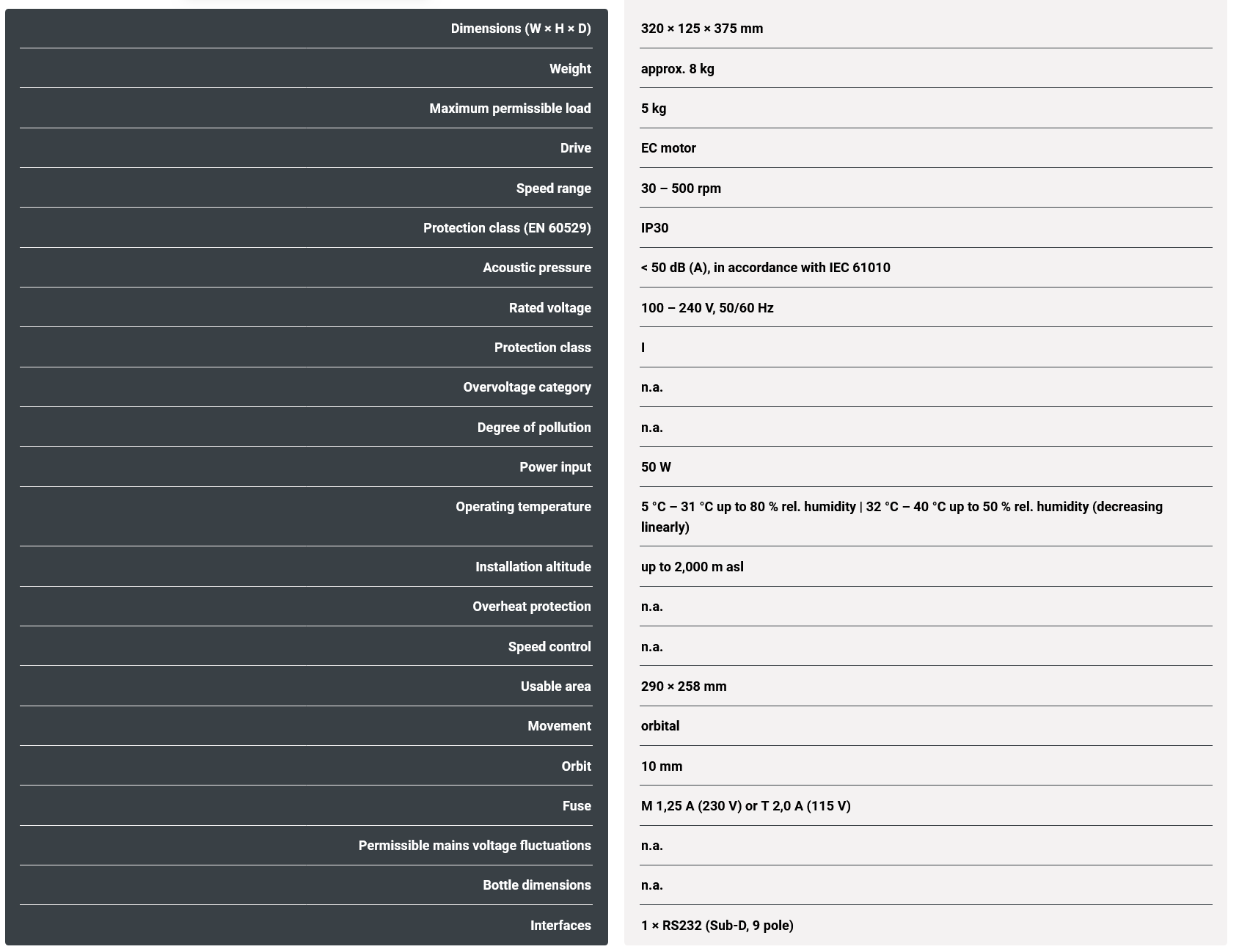Click the 30 – 500 rpm speed value
Viewport: 1239px width, 952px height.
tap(681, 188)
